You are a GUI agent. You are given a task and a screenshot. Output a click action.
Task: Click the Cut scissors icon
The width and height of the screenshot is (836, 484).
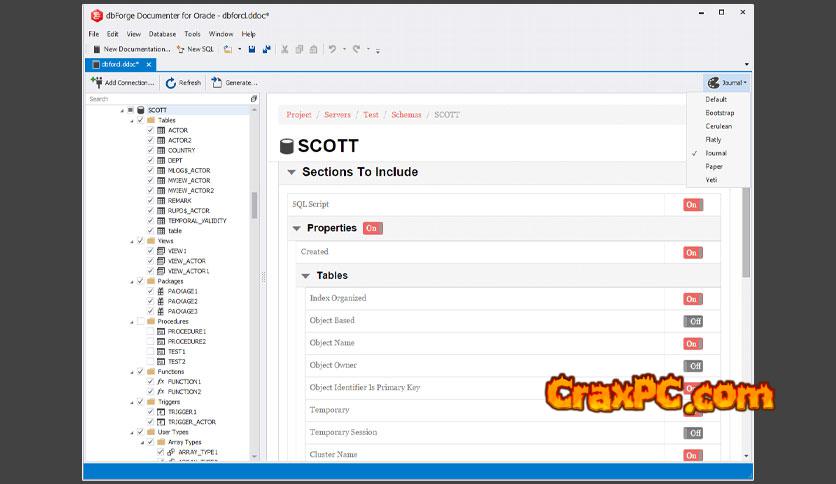coord(285,49)
